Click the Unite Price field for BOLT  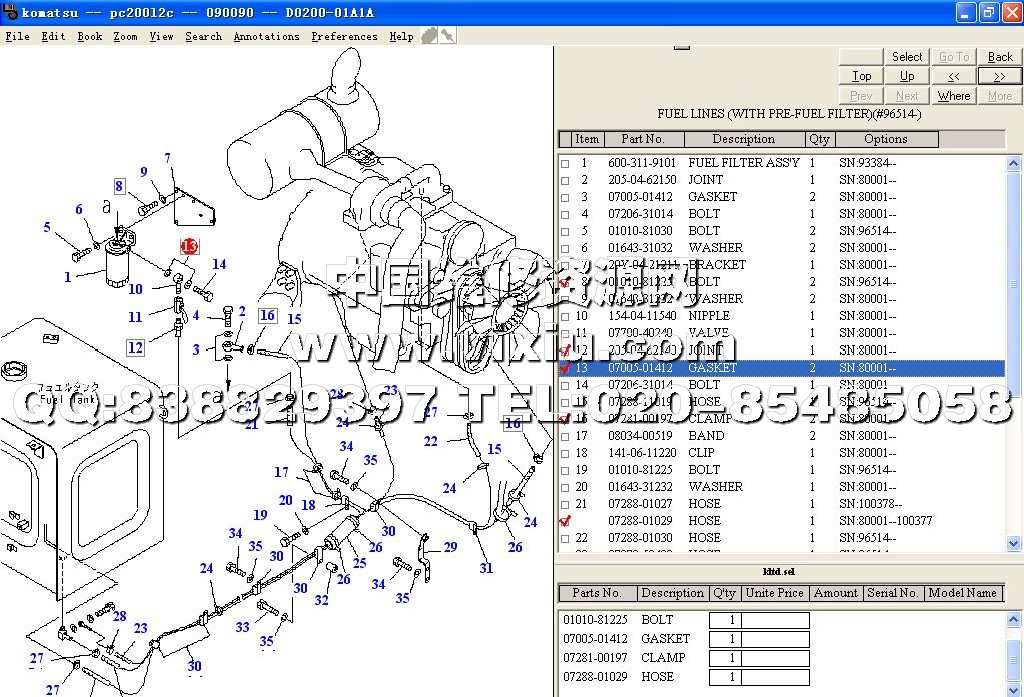tap(775, 620)
